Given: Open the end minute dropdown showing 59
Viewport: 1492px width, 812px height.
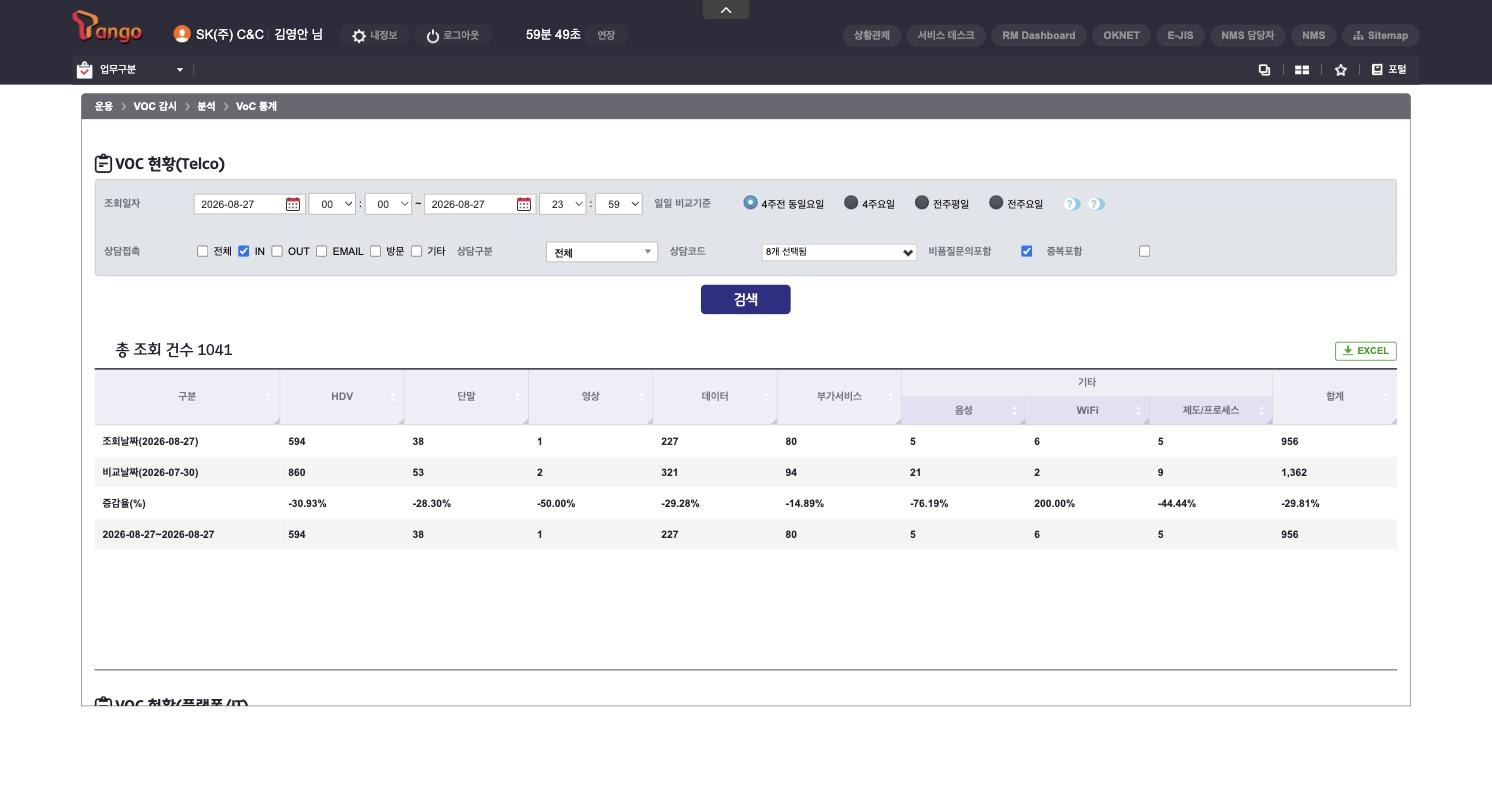Looking at the screenshot, I should click(x=619, y=204).
